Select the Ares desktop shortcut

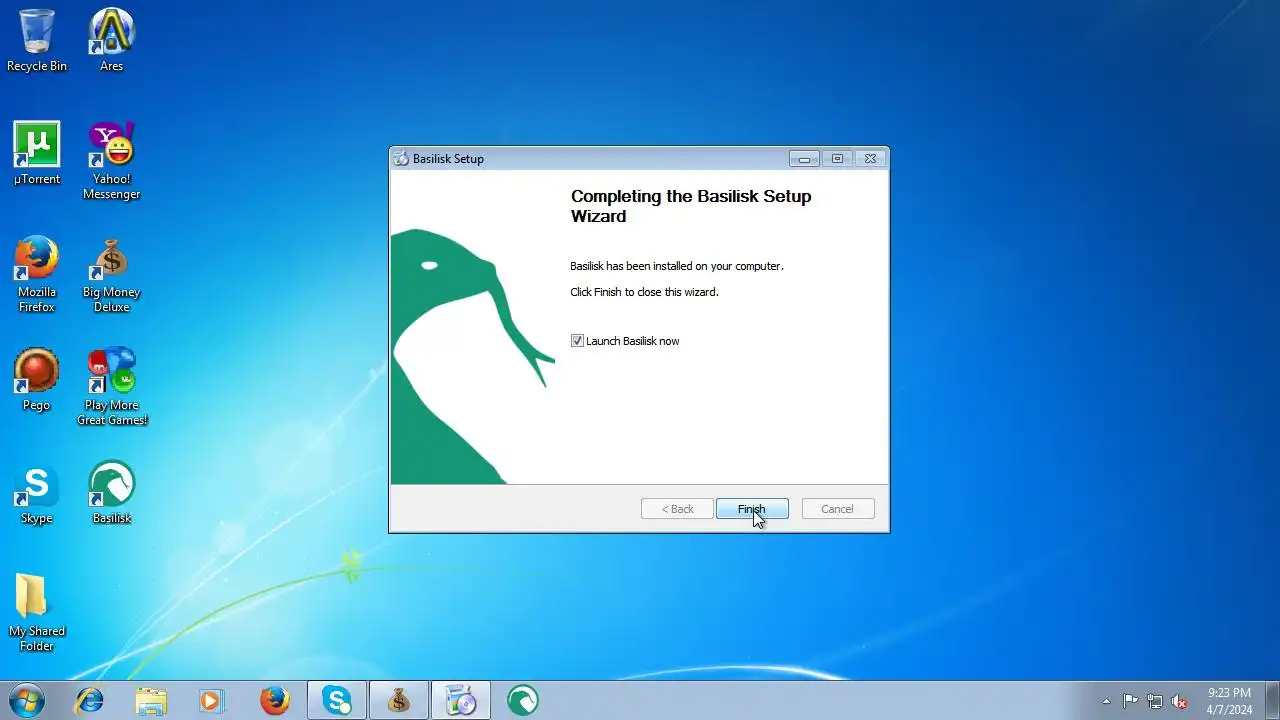pos(111,41)
